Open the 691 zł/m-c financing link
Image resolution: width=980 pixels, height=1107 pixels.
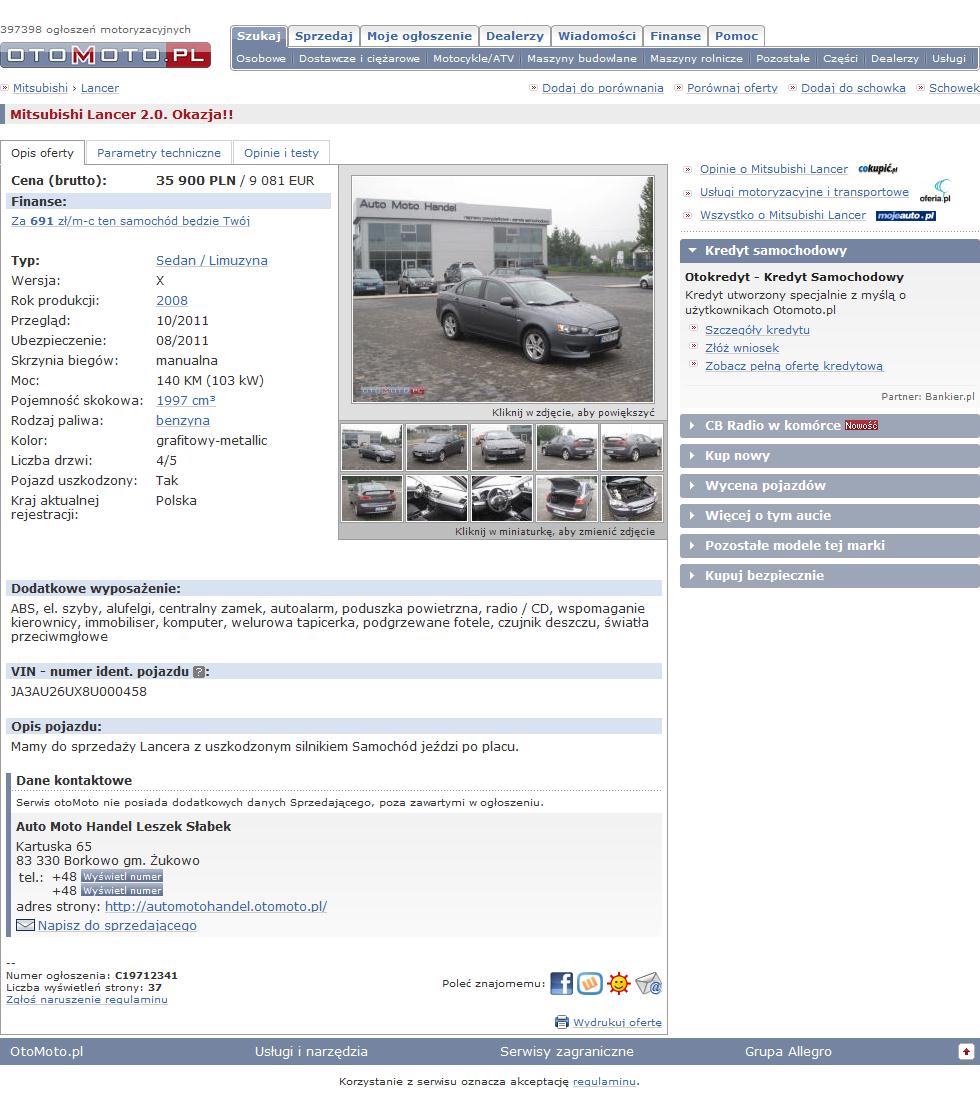[131, 221]
